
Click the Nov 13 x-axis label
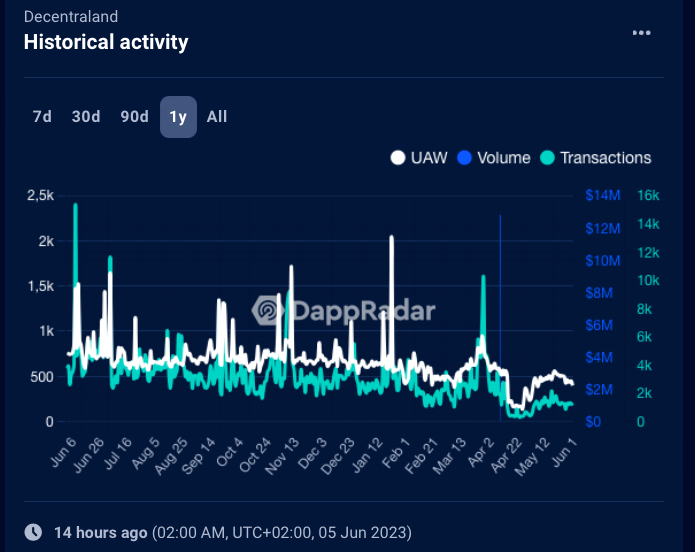point(282,456)
